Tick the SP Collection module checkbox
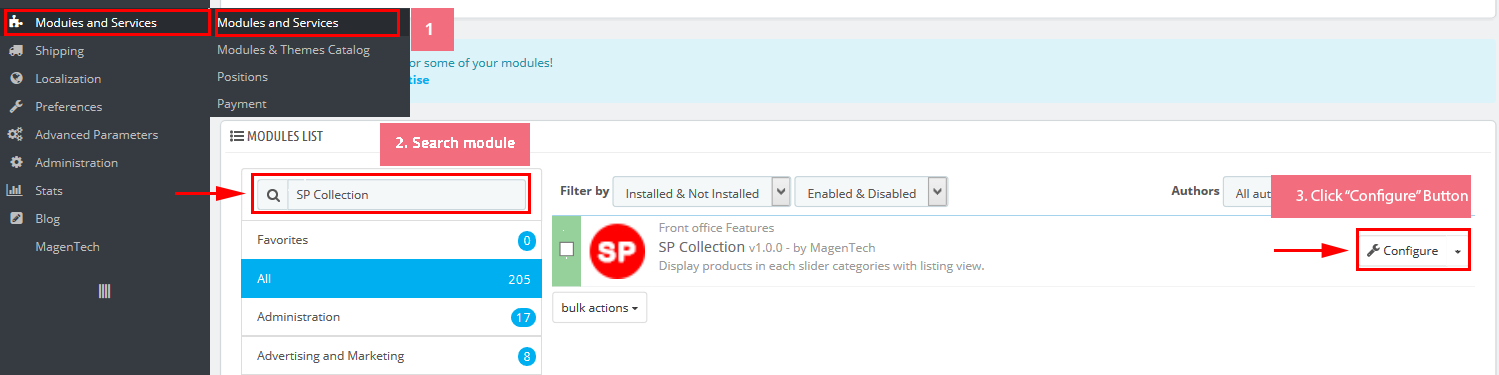The height and width of the screenshot is (375, 1499). click(x=567, y=249)
